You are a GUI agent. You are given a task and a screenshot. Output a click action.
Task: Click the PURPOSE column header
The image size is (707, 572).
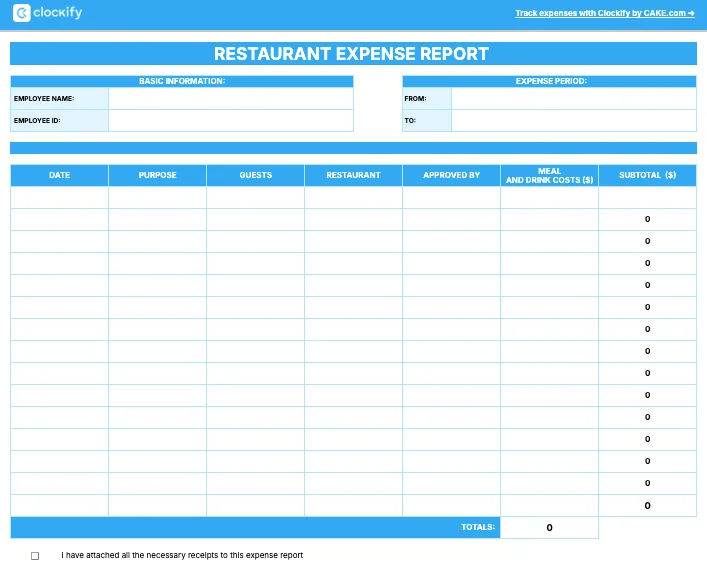click(x=157, y=175)
